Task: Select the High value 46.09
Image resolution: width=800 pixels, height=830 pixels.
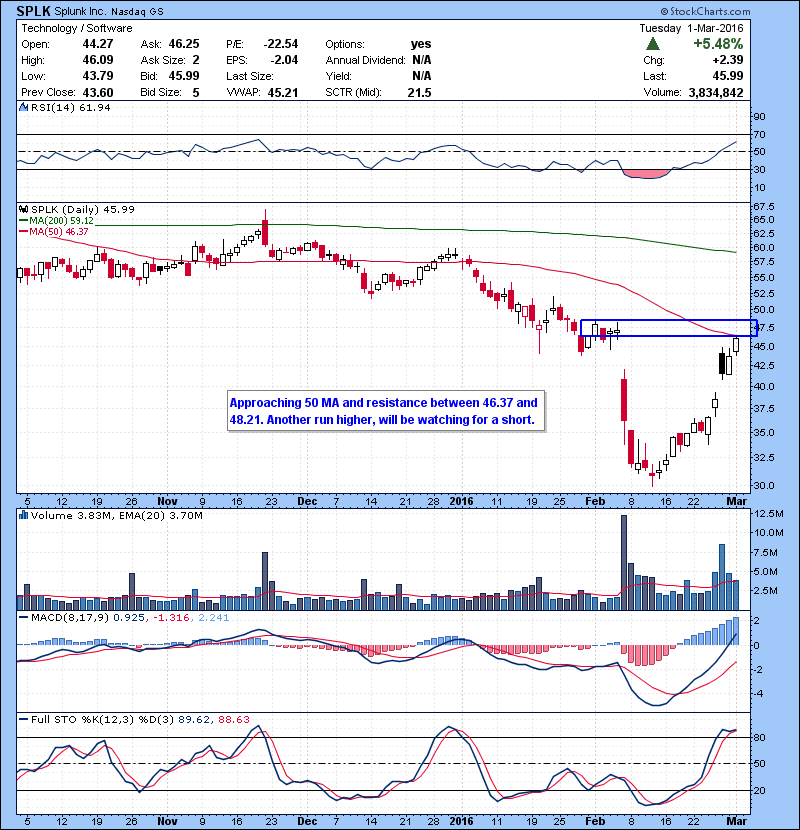Action: pos(98,60)
